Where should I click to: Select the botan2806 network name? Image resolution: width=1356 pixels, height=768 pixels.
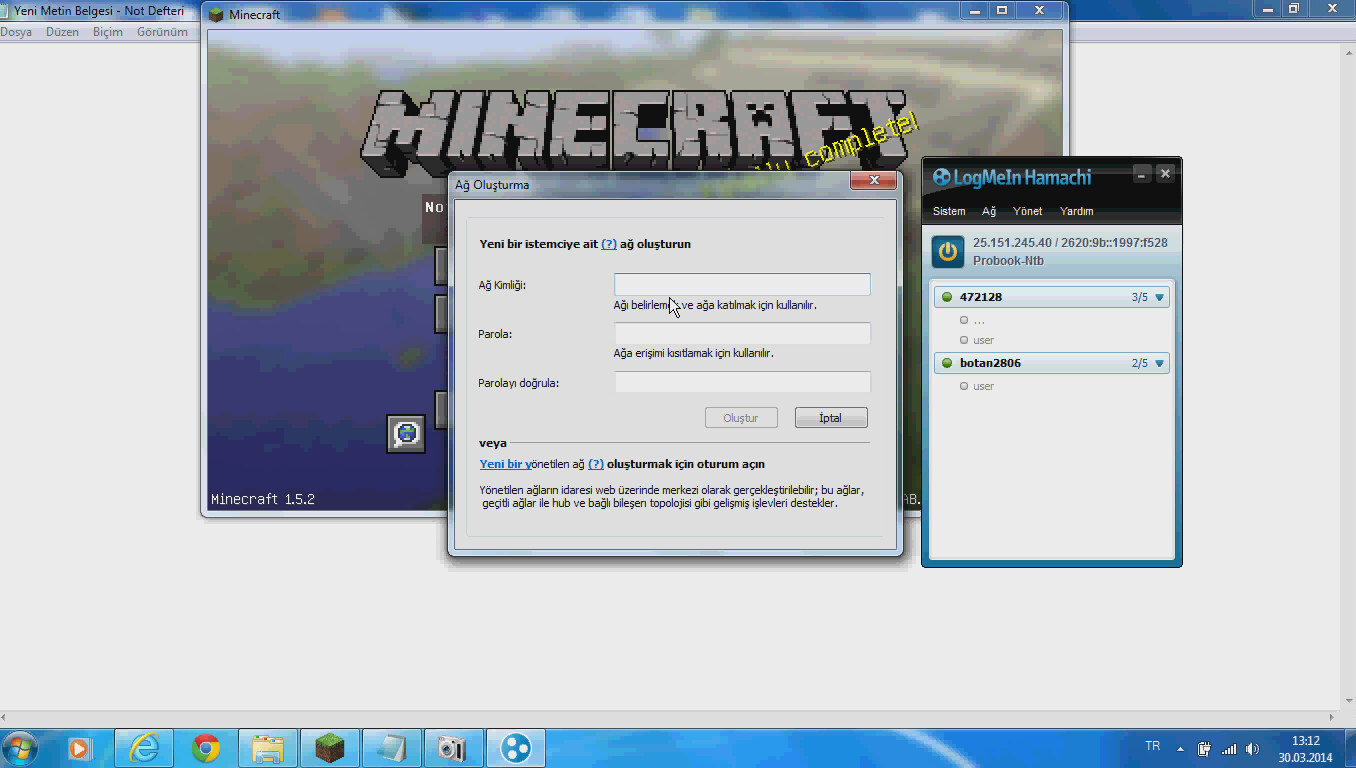[990, 363]
